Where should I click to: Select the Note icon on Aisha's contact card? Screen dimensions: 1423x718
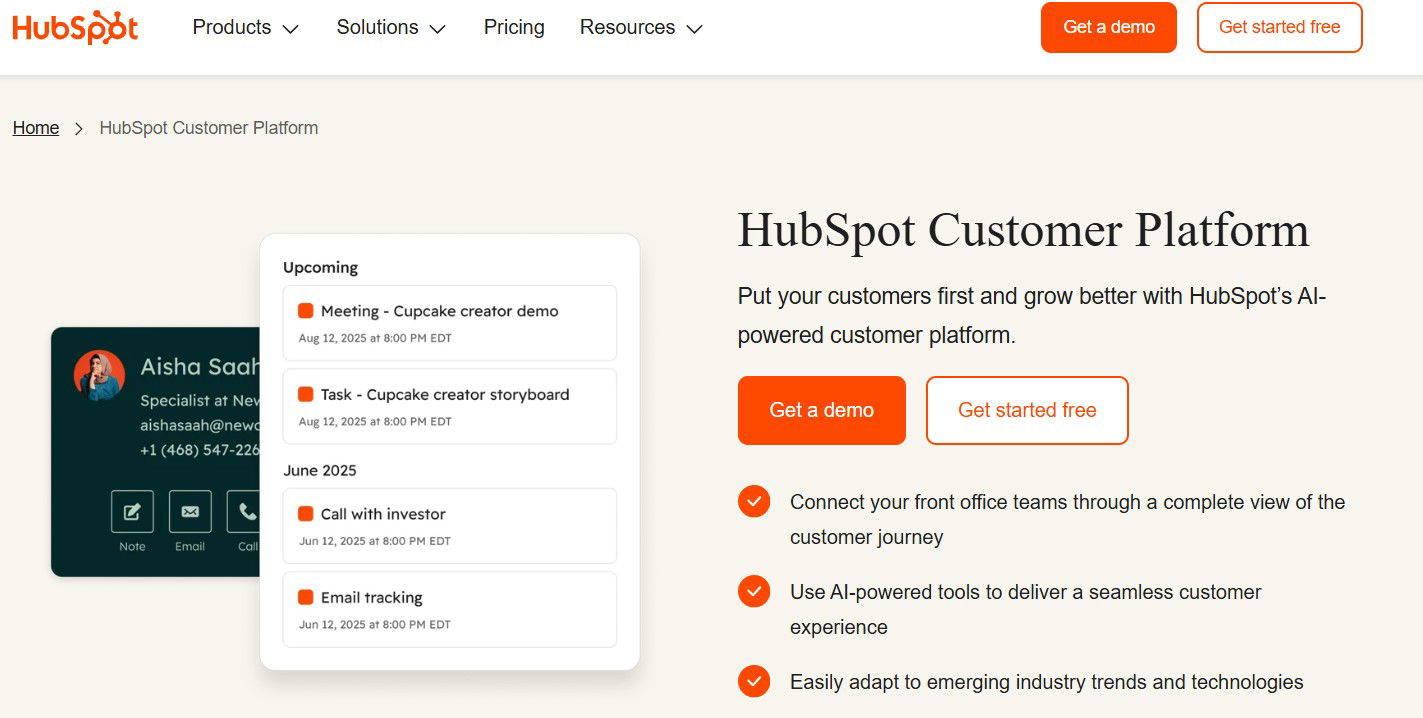tap(131, 511)
